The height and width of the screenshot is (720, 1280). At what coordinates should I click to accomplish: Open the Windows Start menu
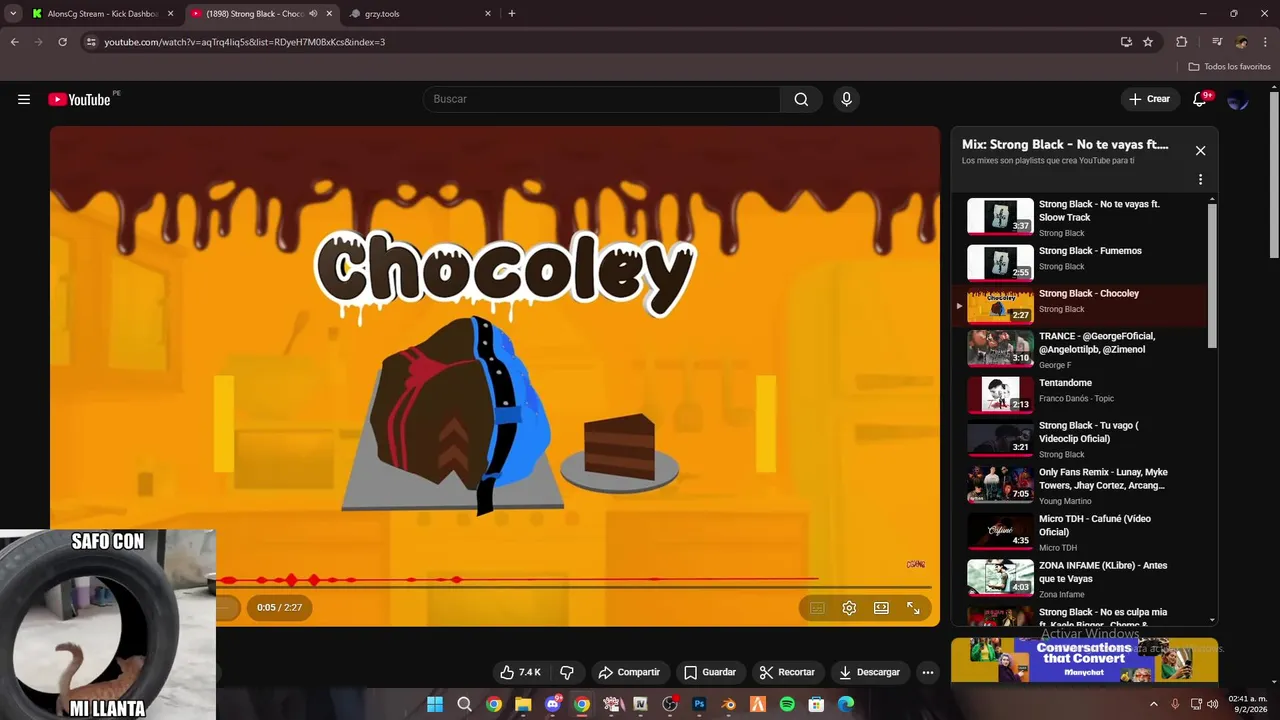pyautogui.click(x=435, y=704)
